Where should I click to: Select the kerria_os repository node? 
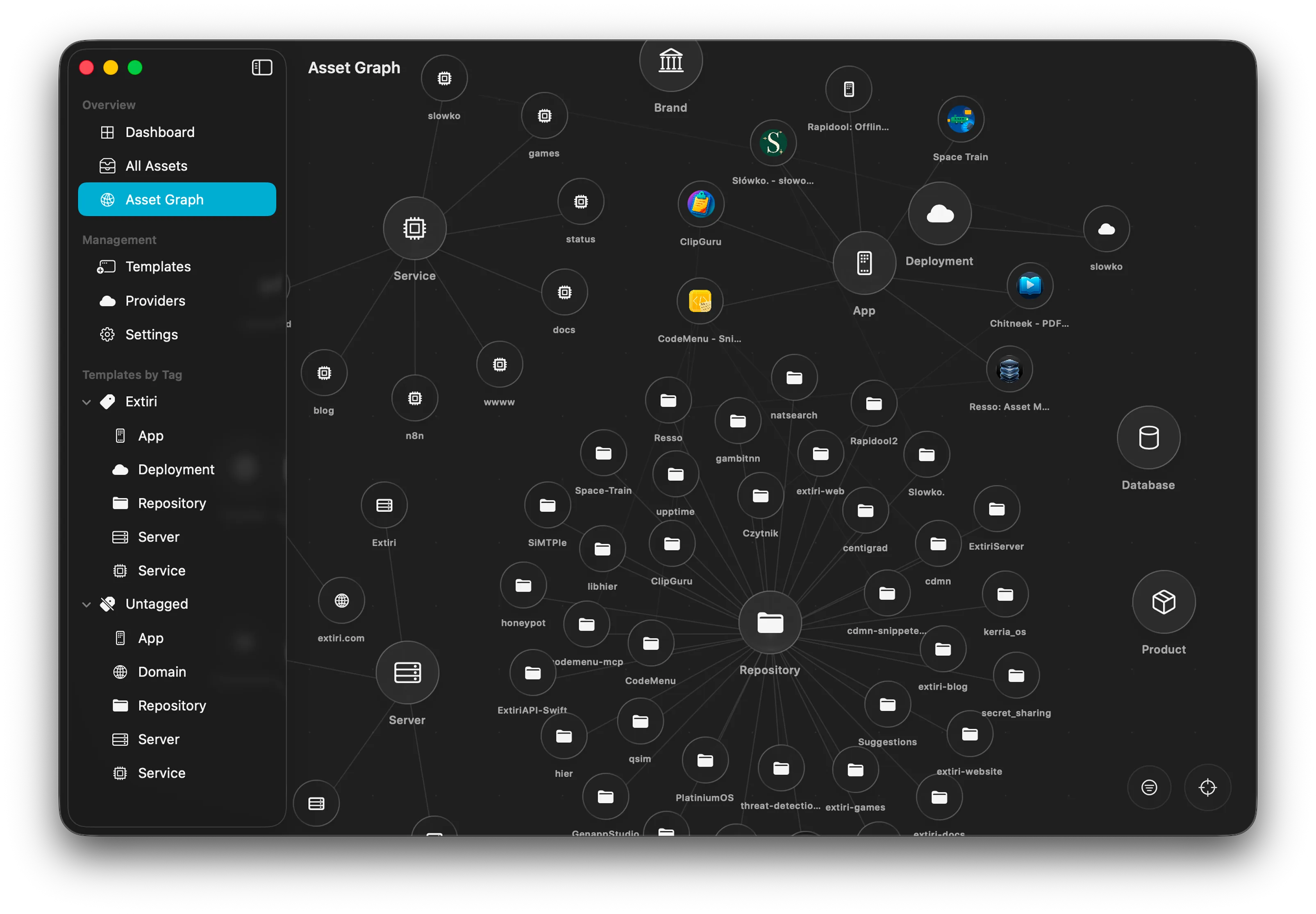pyautogui.click(x=1005, y=594)
